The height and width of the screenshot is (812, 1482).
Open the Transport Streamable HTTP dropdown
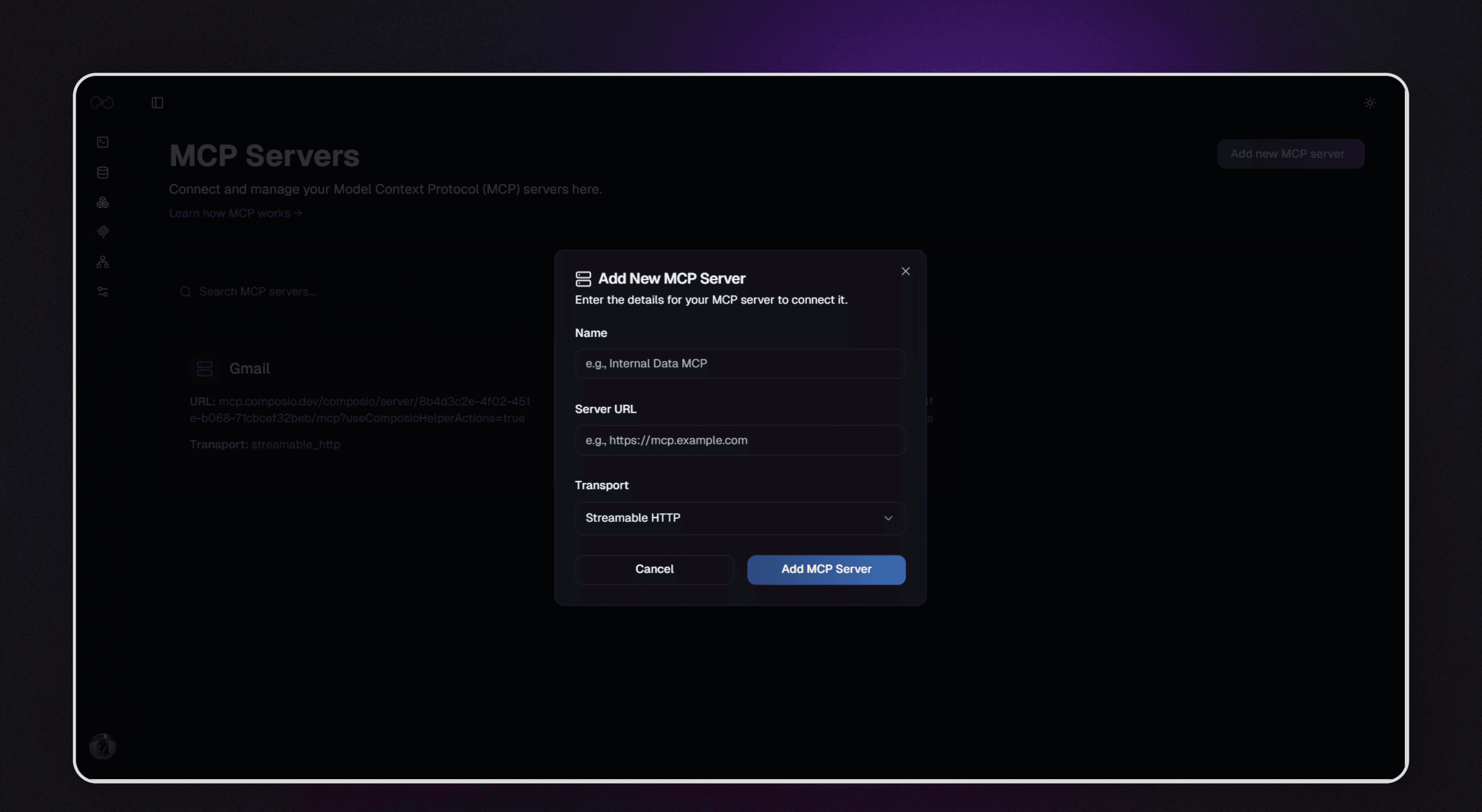[x=740, y=518]
